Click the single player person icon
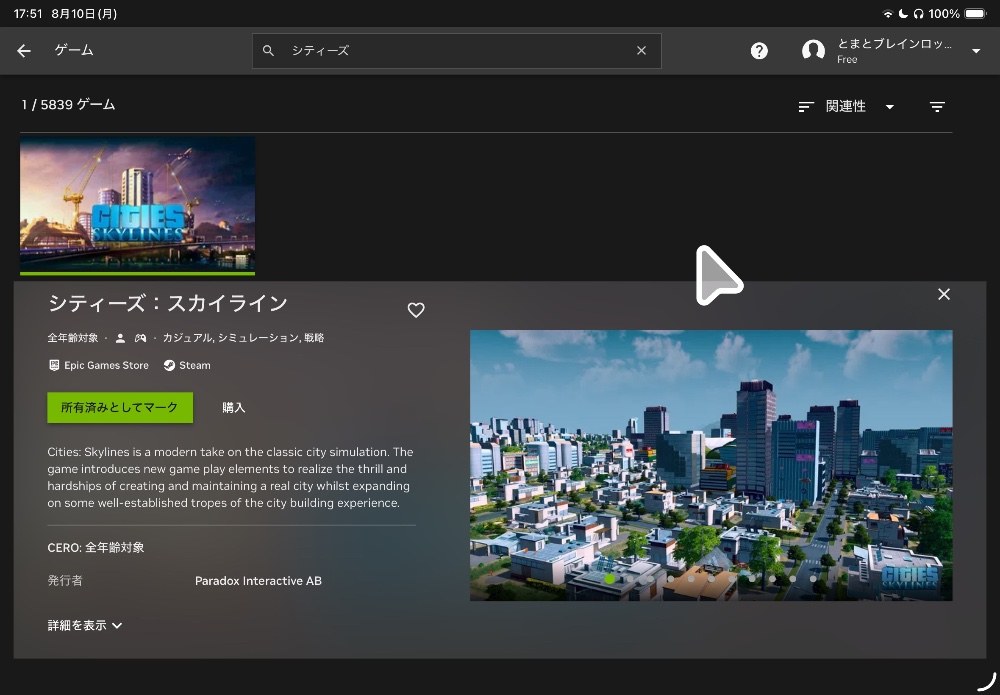Viewport: 1000px width, 695px height. [120, 338]
